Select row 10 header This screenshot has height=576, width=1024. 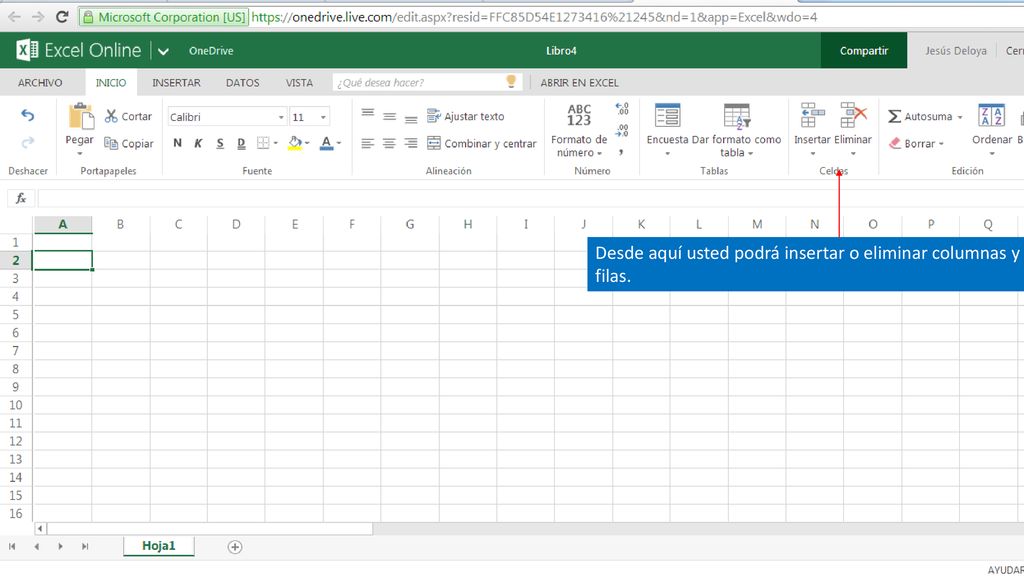16,405
